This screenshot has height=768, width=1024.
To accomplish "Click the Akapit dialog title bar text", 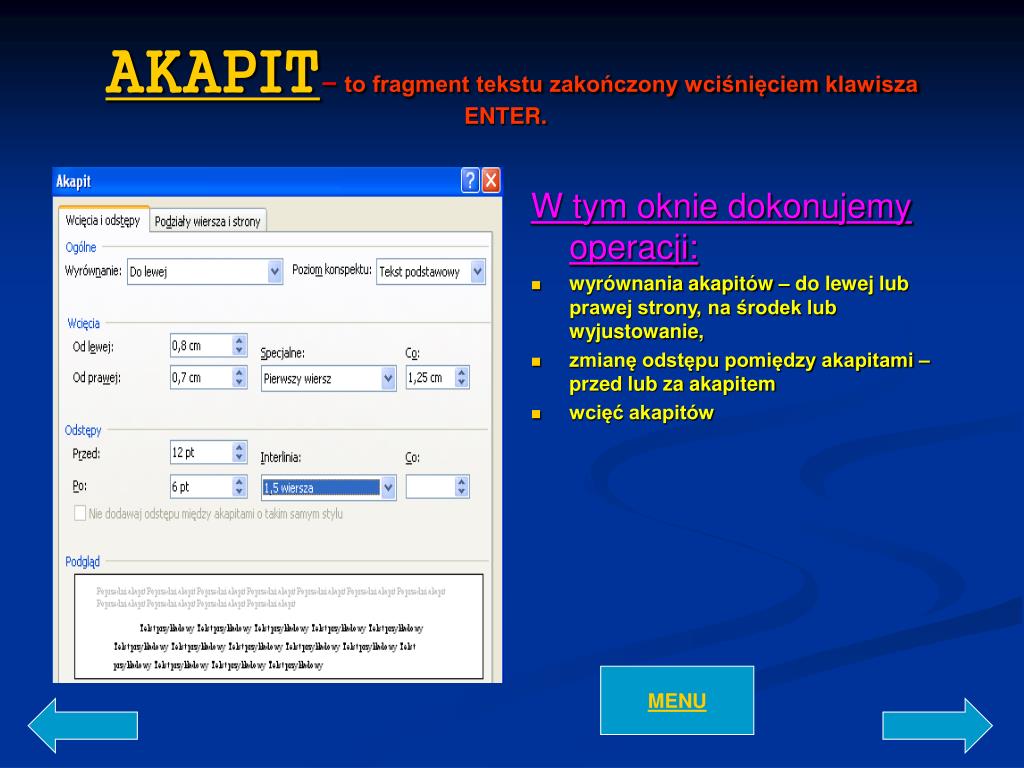I will 73,181.
